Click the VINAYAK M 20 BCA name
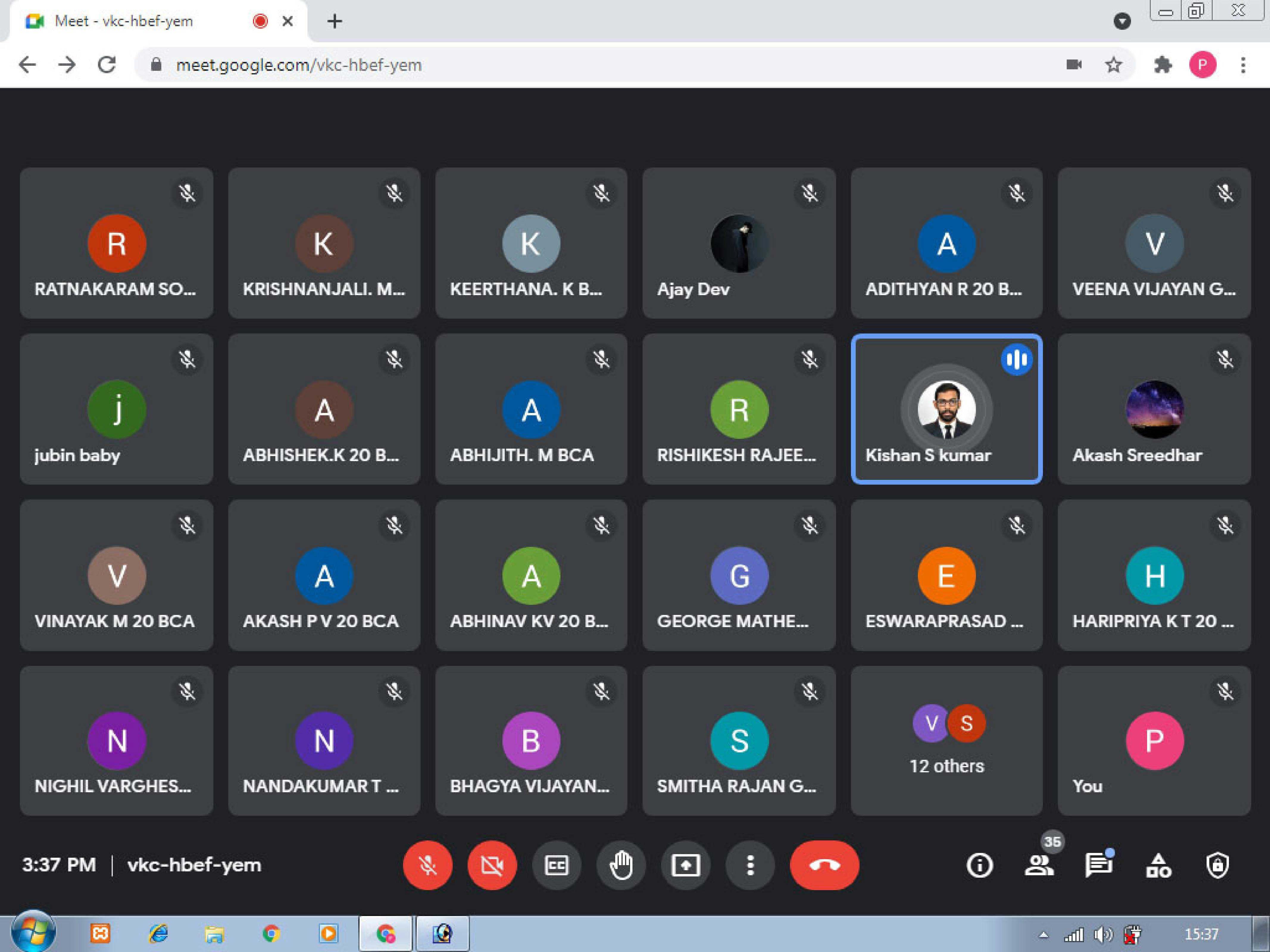Screen dimensions: 1270x952 tap(114, 621)
